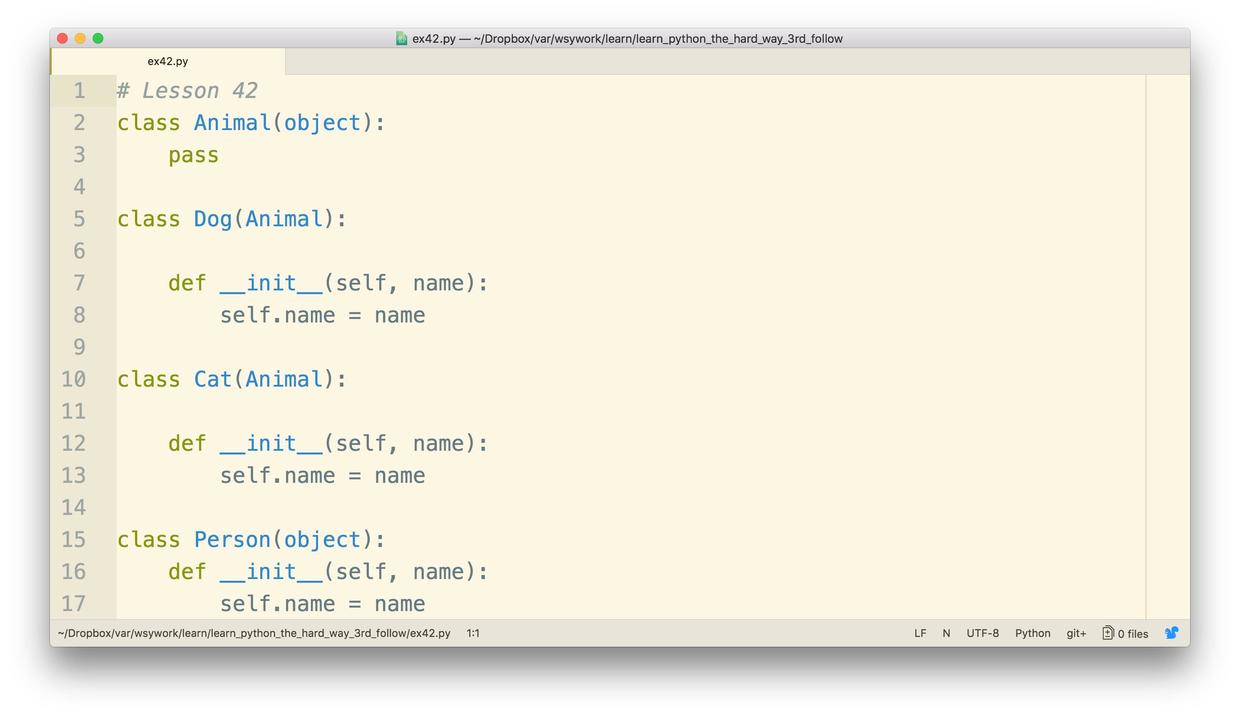The image size is (1240, 718).
Task: Select line 5 via its gutter number
Action: (x=79, y=219)
